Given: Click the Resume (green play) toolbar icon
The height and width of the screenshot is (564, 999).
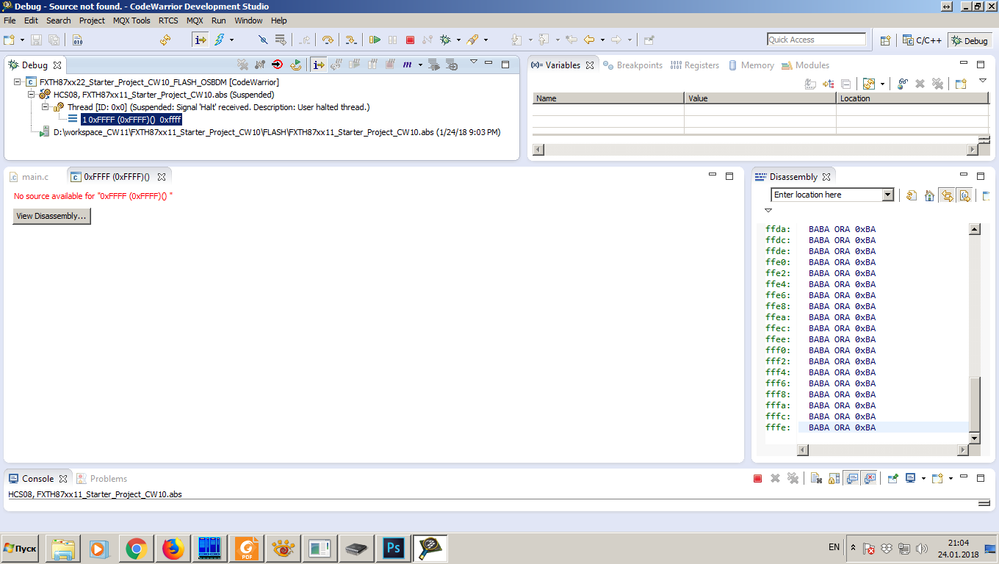Looking at the screenshot, I should [375, 40].
